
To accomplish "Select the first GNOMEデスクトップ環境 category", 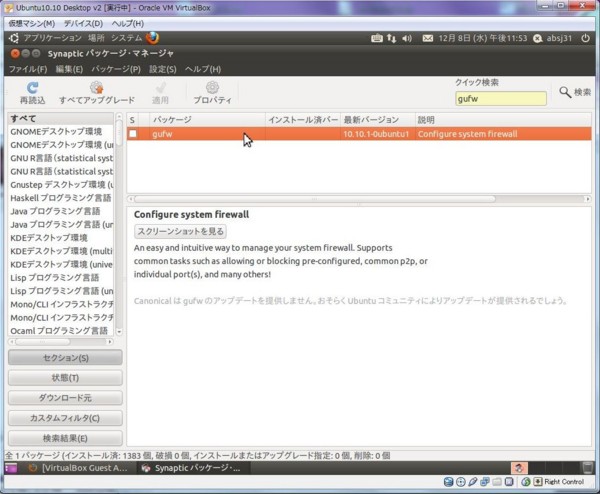I will [x=61, y=132].
